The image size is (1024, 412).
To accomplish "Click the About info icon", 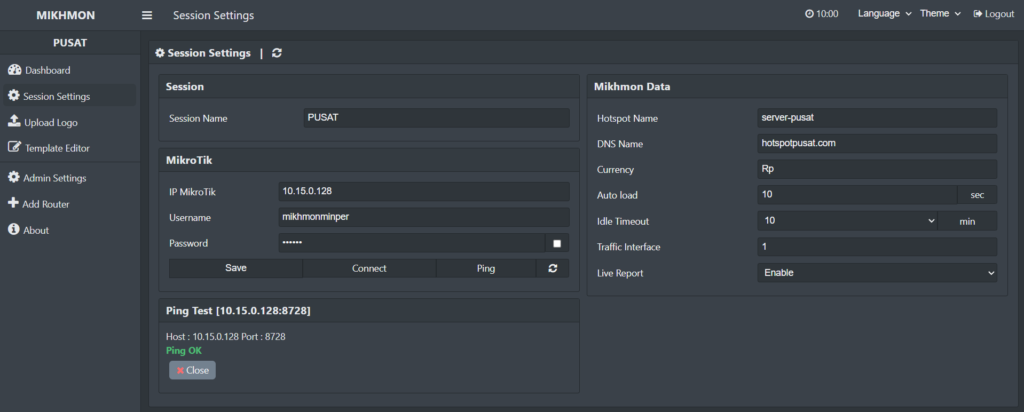I will [13, 230].
